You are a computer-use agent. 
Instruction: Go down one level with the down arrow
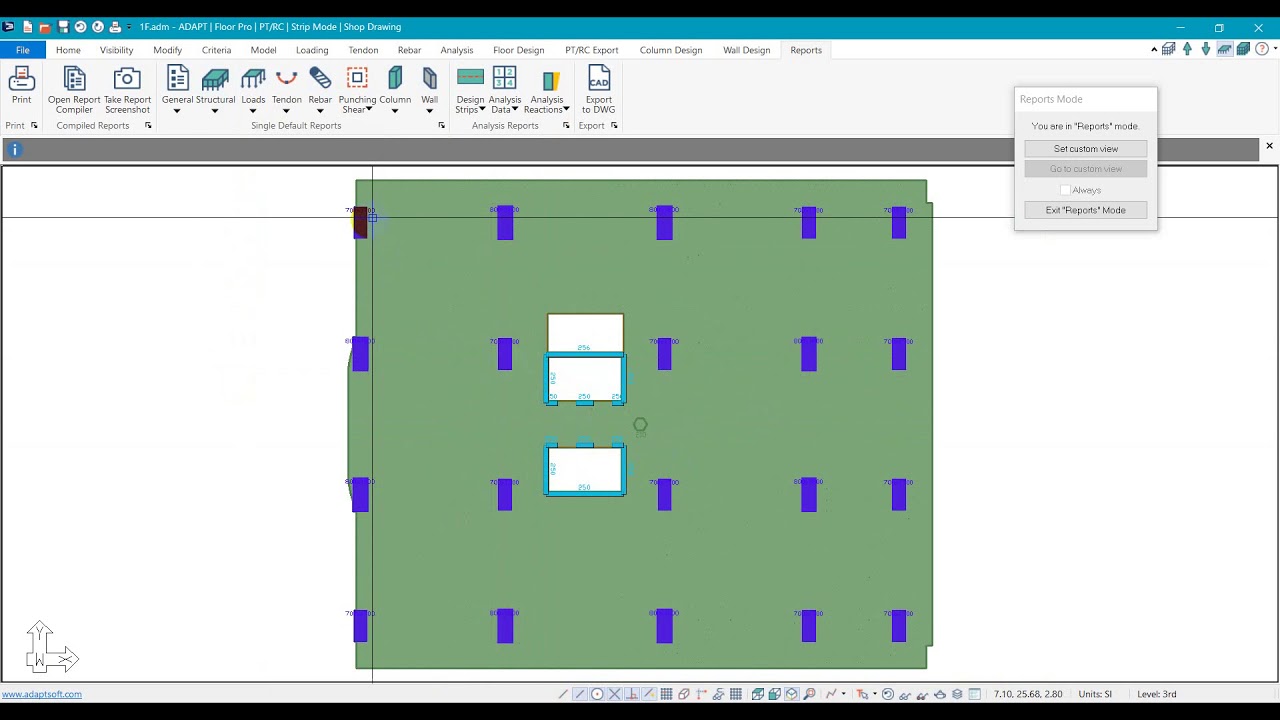tap(1206, 49)
